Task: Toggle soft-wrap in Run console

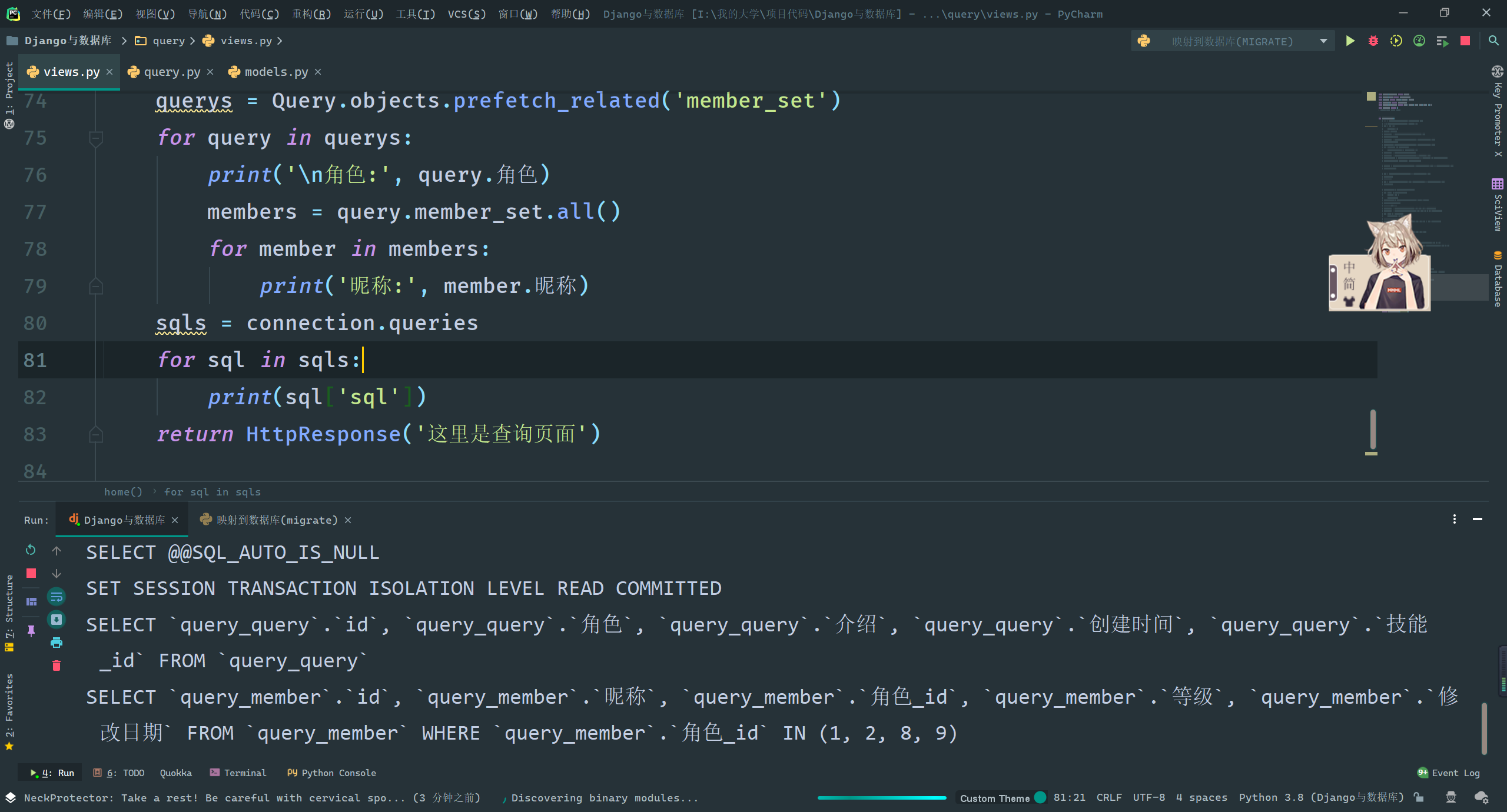Action: click(x=57, y=597)
